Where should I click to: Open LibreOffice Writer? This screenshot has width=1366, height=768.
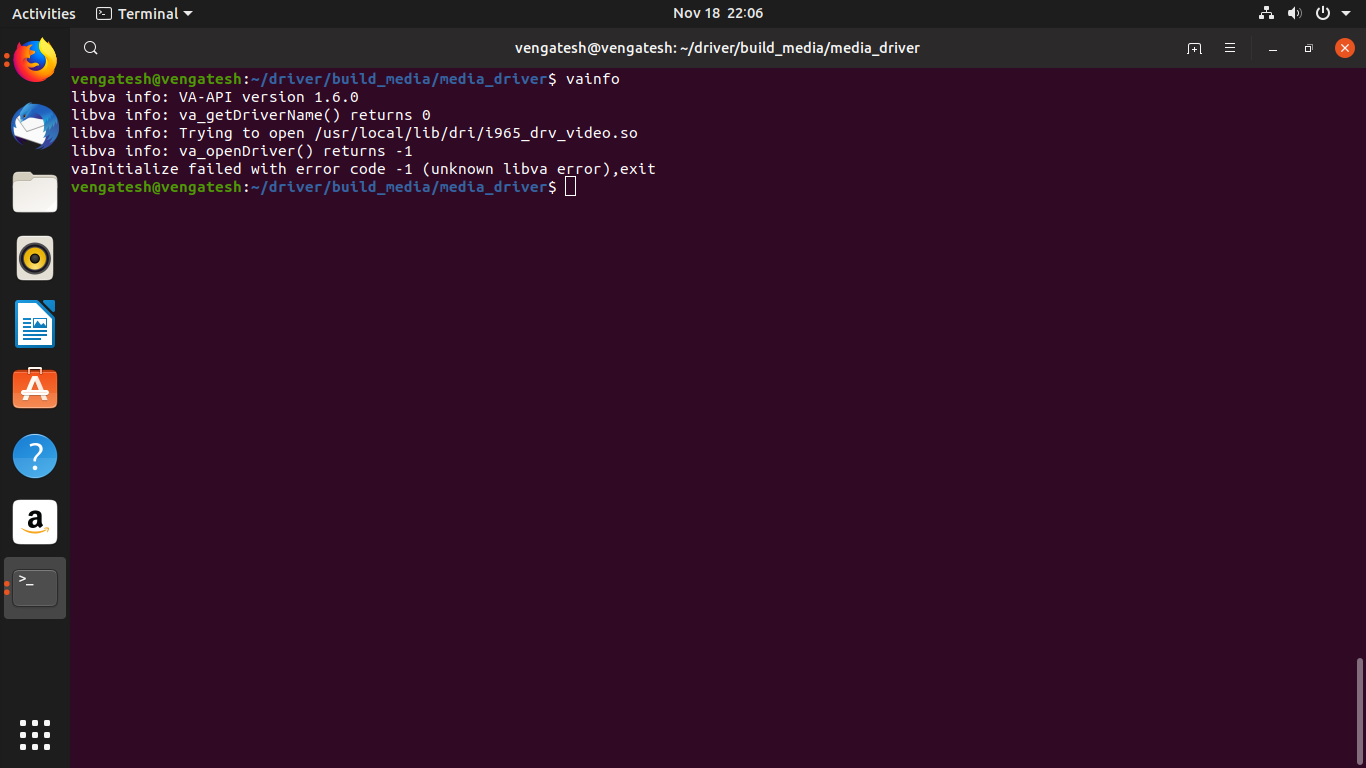[x=35, y=324]
